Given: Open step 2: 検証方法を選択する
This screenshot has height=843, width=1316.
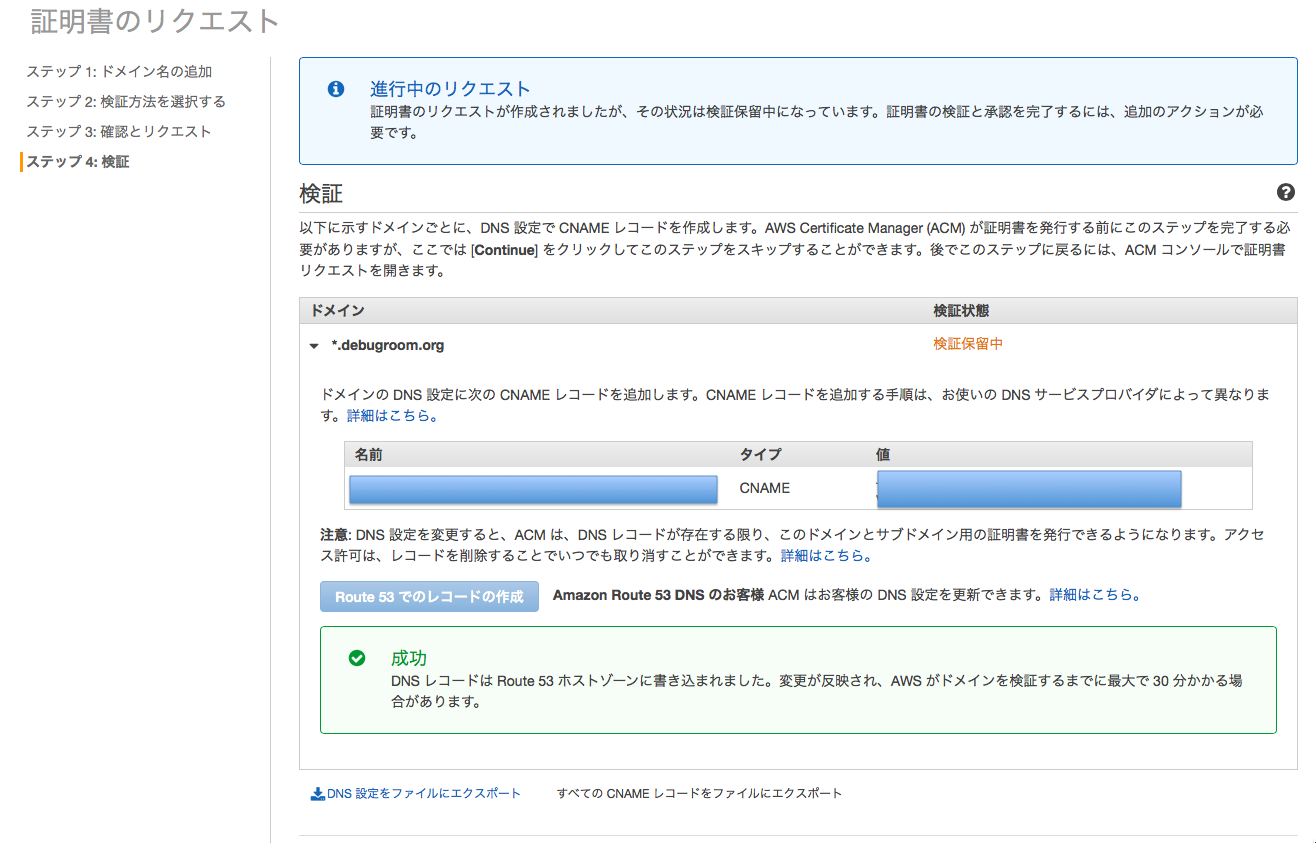Looking at the screenshot, I should (126, 102).
